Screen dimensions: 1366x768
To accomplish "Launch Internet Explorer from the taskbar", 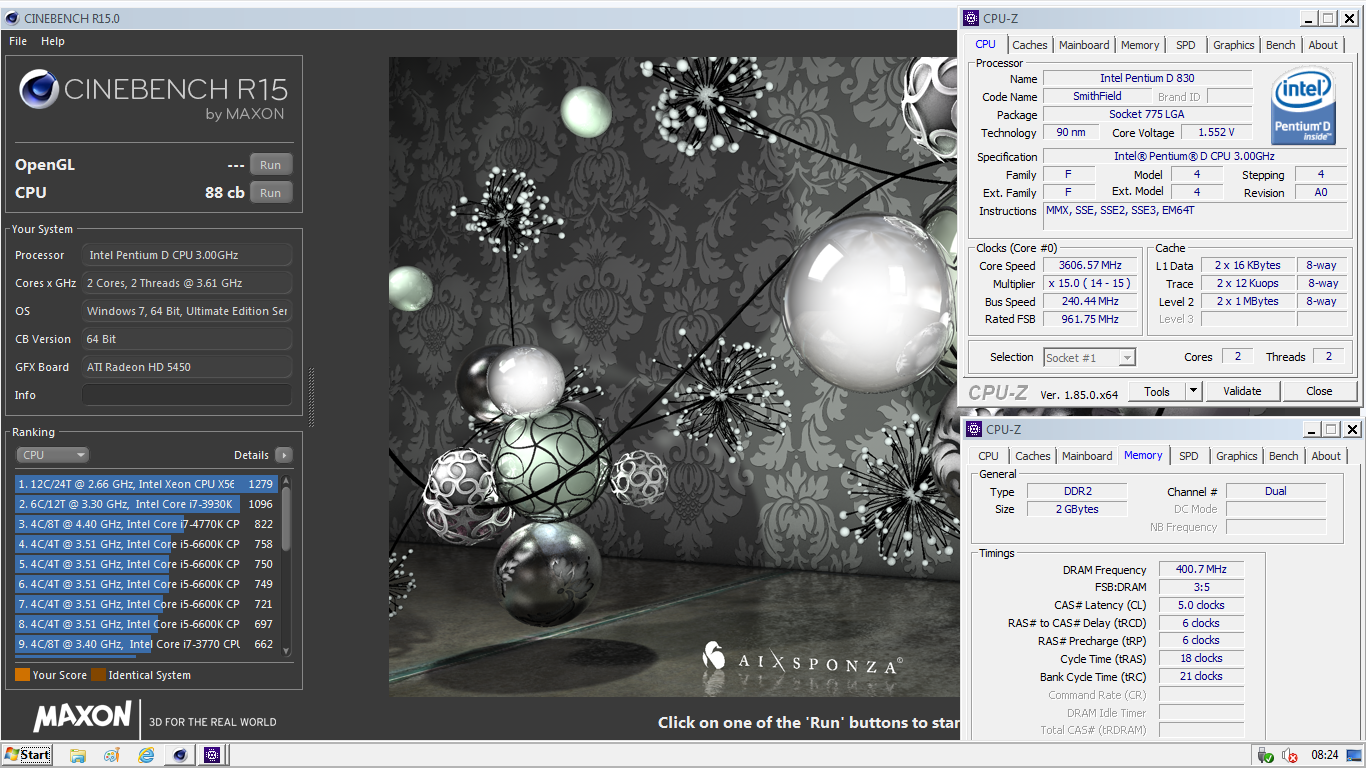I will [146, 755].
